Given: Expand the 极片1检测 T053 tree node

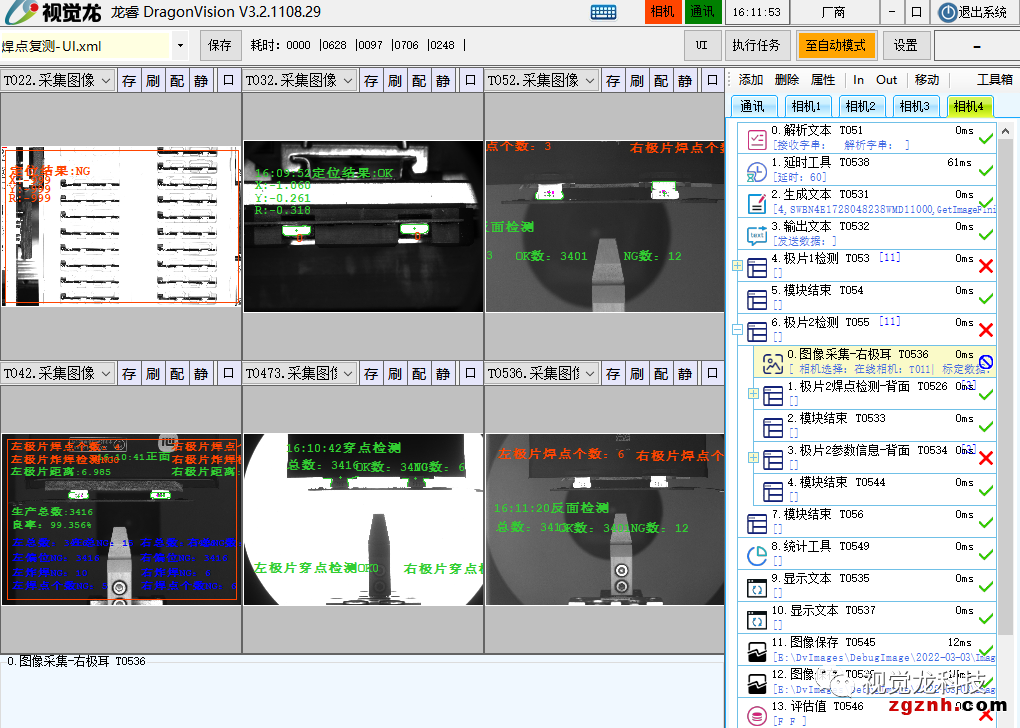Looking at the screenshot, I should pyautogui.click(x=737, y=266).
